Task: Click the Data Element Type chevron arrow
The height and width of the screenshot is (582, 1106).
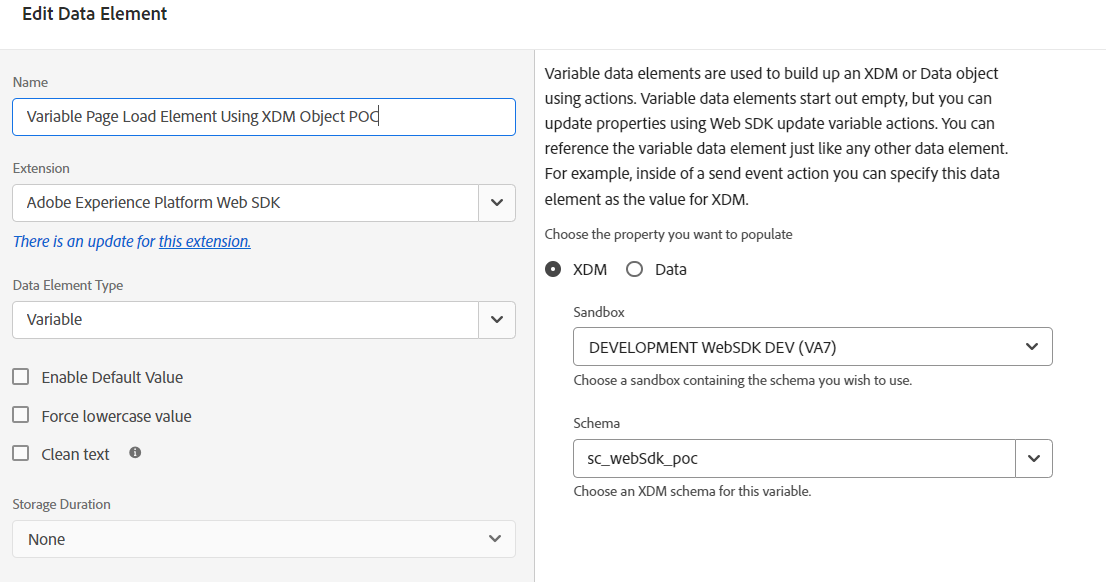Action: pyautogui.click(x=497, y=320)
